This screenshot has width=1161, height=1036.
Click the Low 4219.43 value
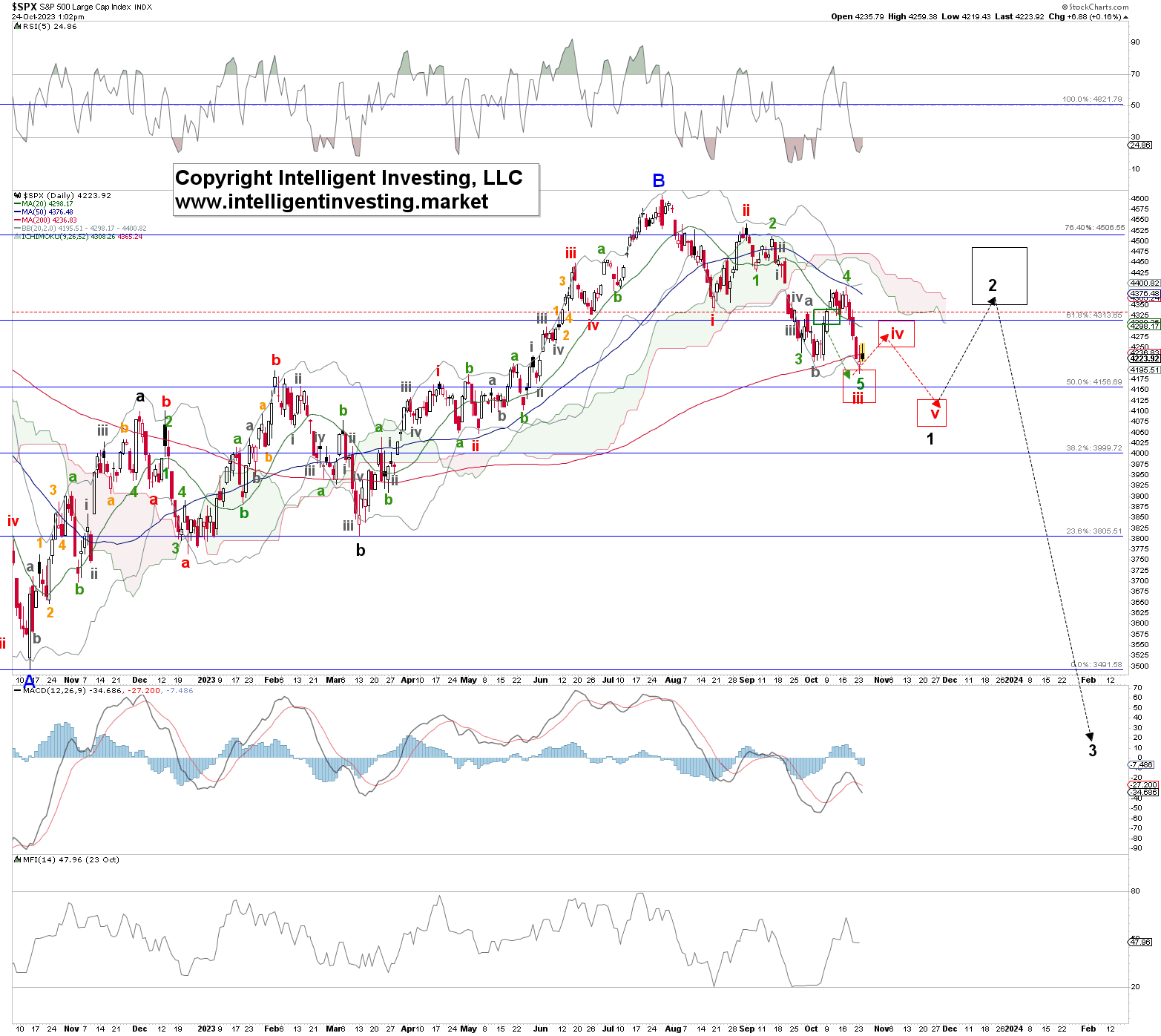pos(966,16)
